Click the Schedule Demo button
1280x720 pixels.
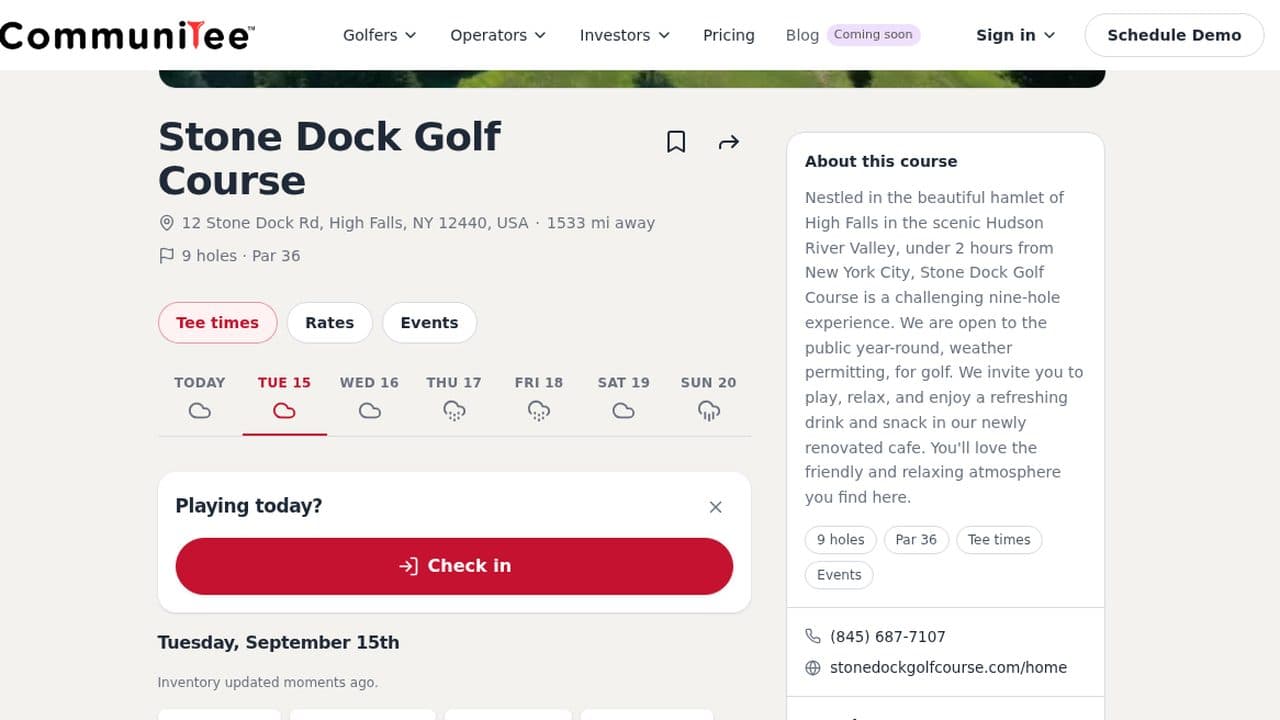pos(1174,35)
